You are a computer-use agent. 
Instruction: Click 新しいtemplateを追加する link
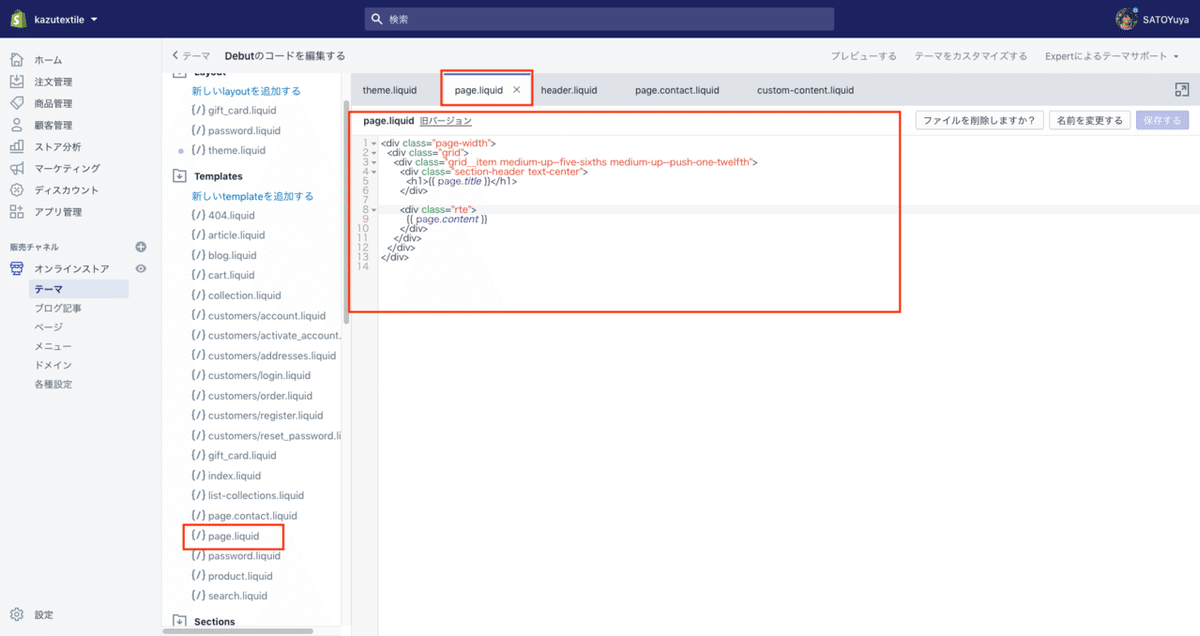252,196
